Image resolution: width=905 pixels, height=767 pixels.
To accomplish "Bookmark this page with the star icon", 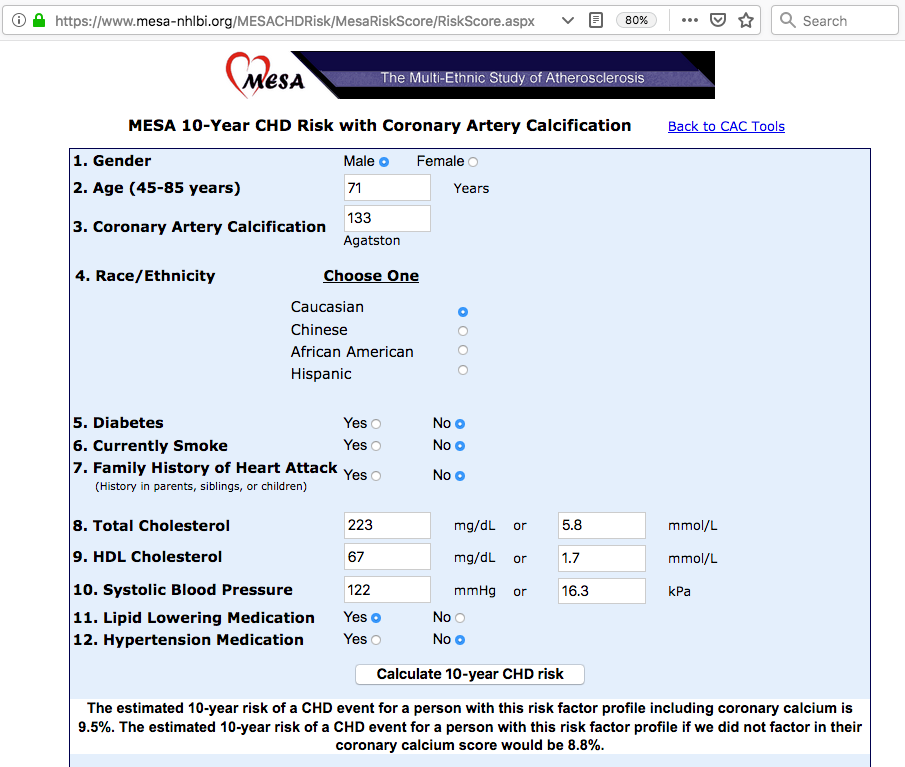I will point(746,20).
